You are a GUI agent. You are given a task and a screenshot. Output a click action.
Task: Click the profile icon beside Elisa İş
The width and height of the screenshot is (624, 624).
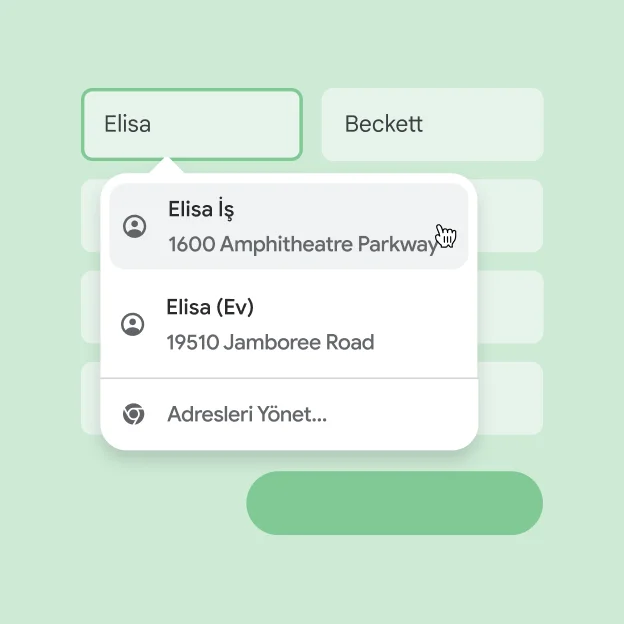point(134,226)
